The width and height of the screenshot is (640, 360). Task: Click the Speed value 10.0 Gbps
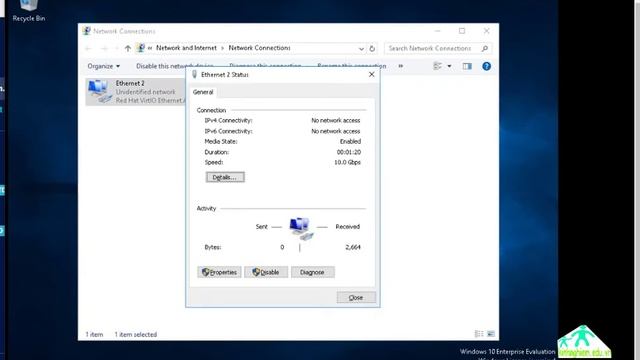347,162
